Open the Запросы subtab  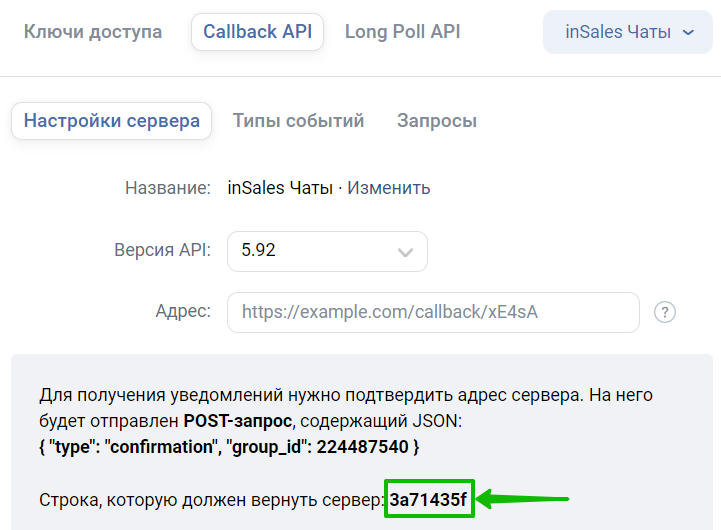(x=437, y=121)
